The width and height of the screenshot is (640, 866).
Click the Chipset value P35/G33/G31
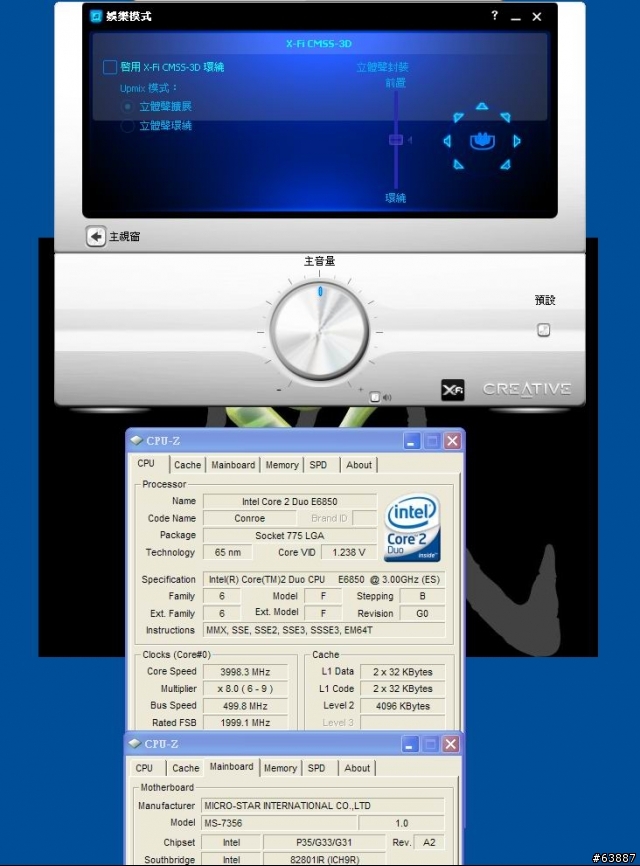(324, 842)
